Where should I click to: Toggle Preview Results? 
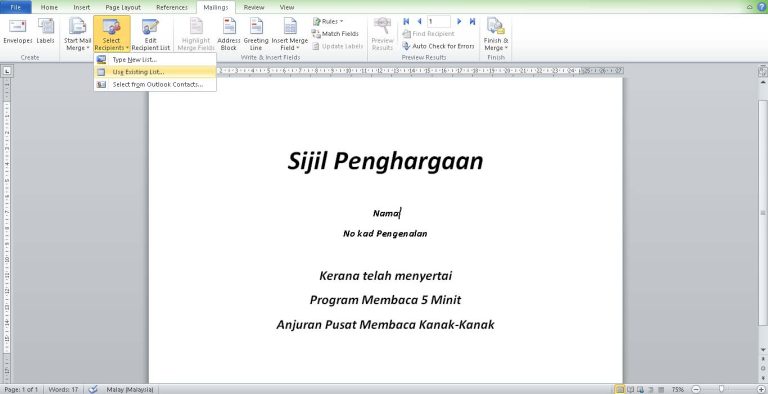pos(382,33)
